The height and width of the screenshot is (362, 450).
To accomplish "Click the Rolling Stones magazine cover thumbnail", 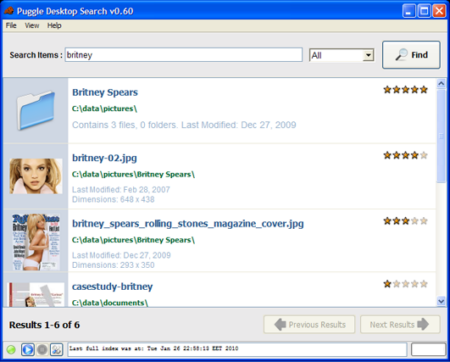I will click(36, 242).
